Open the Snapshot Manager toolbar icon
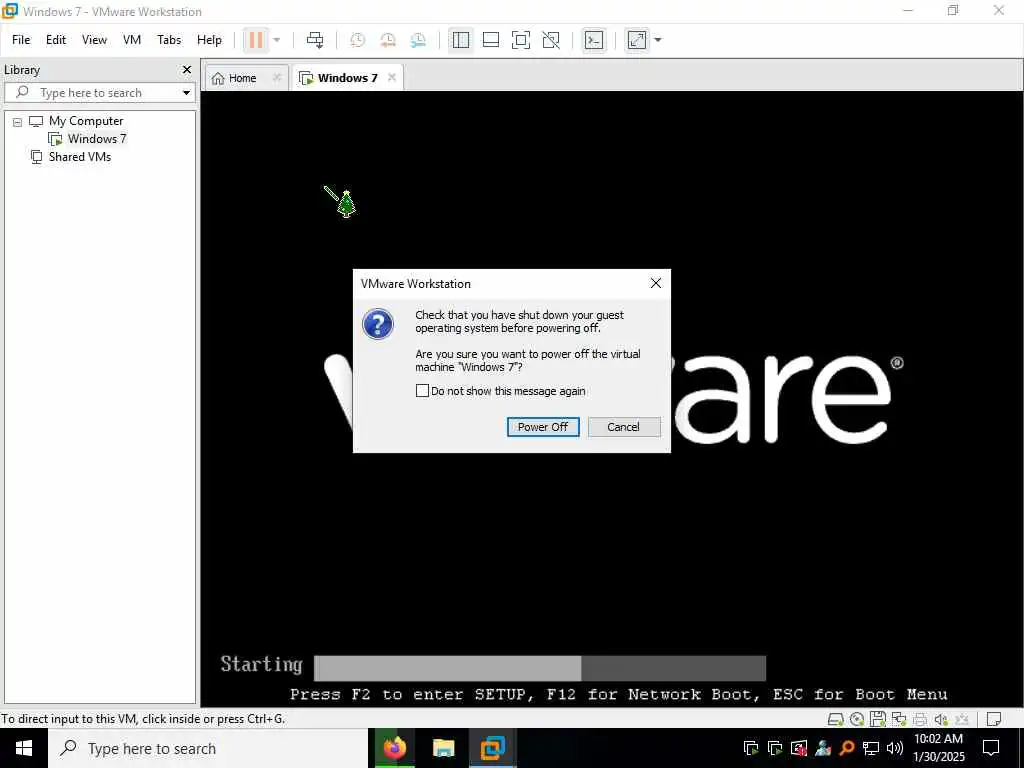1024x768 pixels. [419, 40]
